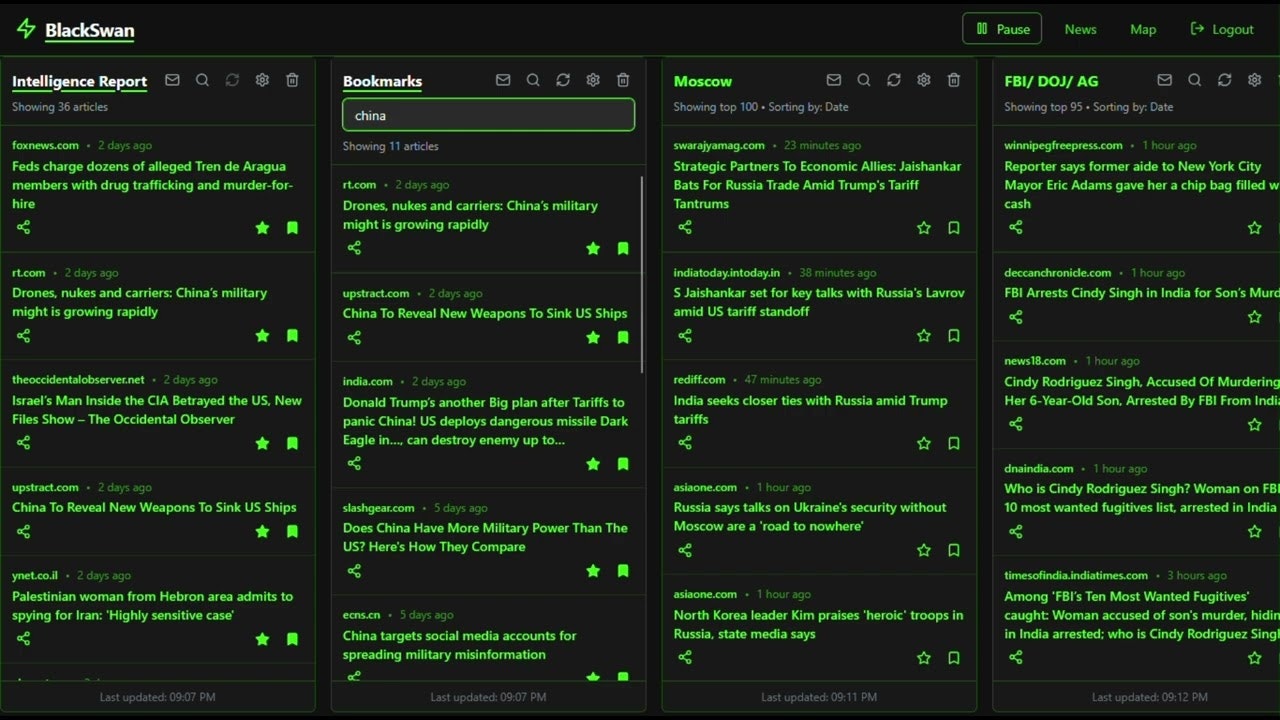Screen dimensions: 1280x720
Task: Delete the Intelligence Report column
Action: (x=292, y=80)
